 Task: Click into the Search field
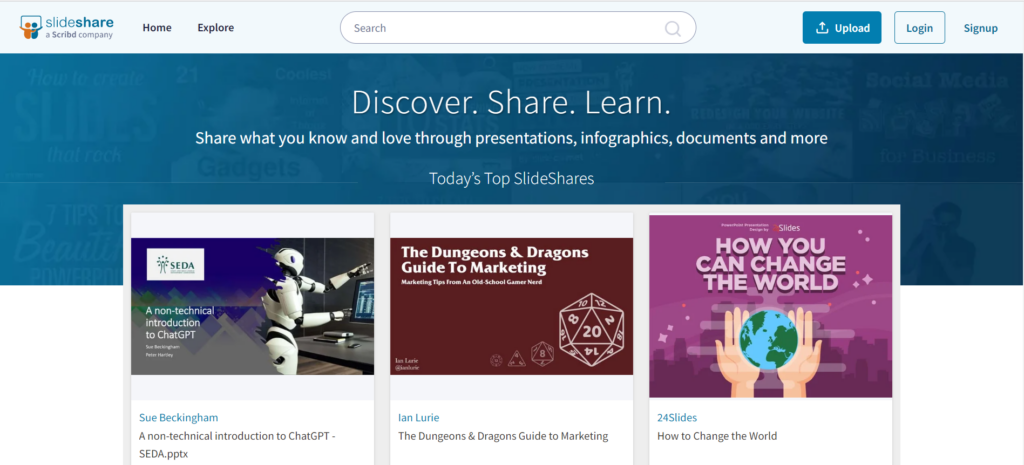[x=518, y=27]
